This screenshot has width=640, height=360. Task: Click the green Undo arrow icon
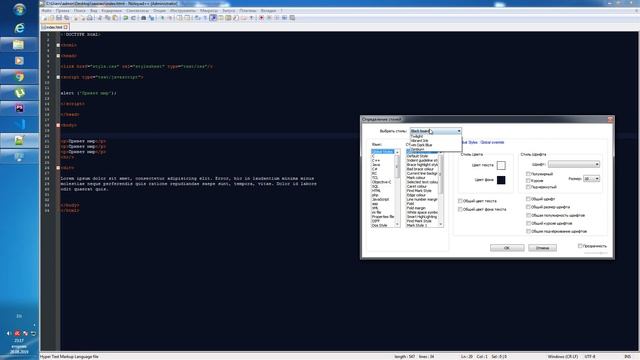click(x=126, y=18)
